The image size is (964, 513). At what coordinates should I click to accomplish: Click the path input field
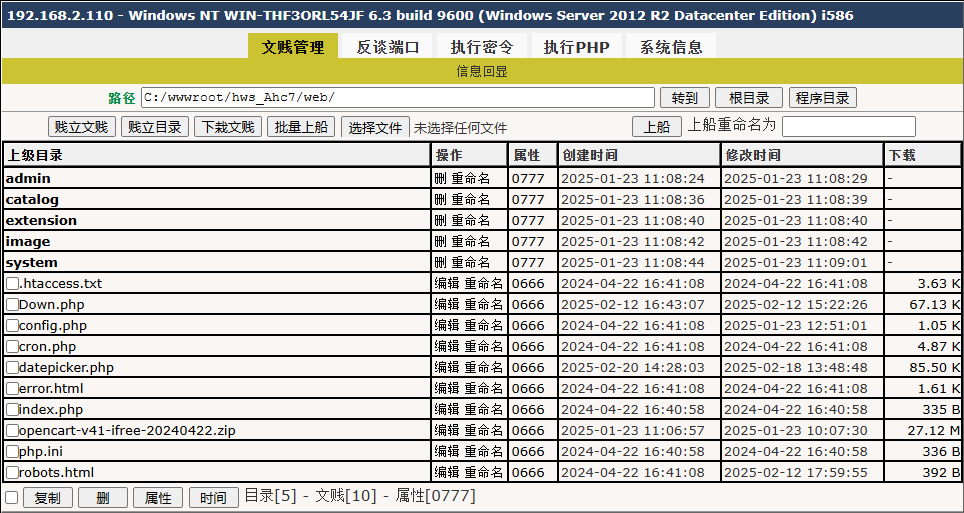pyautogui.click(x=398, y=98)
